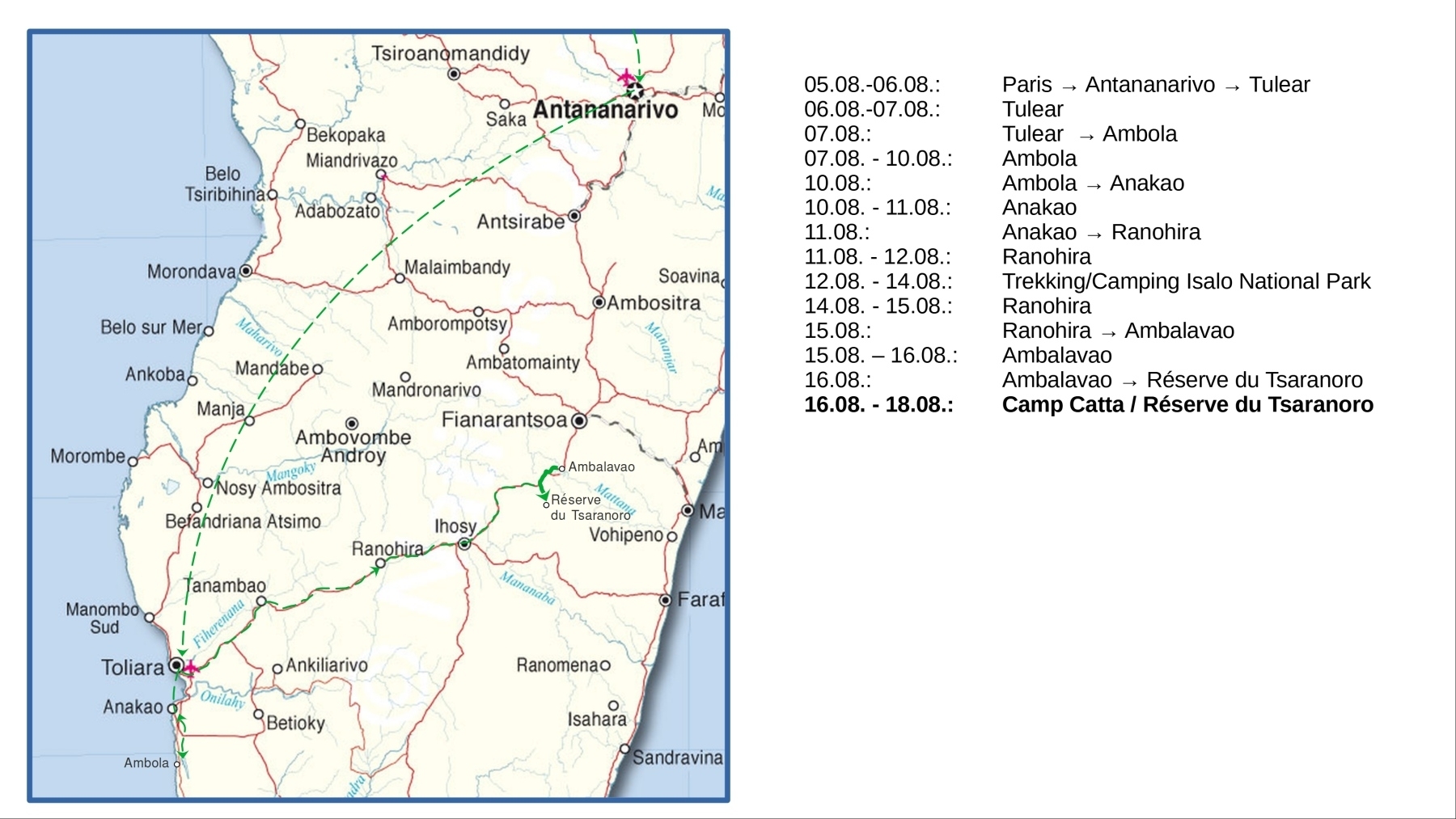Click the Antananarivo capital star marker
1456x819 pixels.
[636, 91]
